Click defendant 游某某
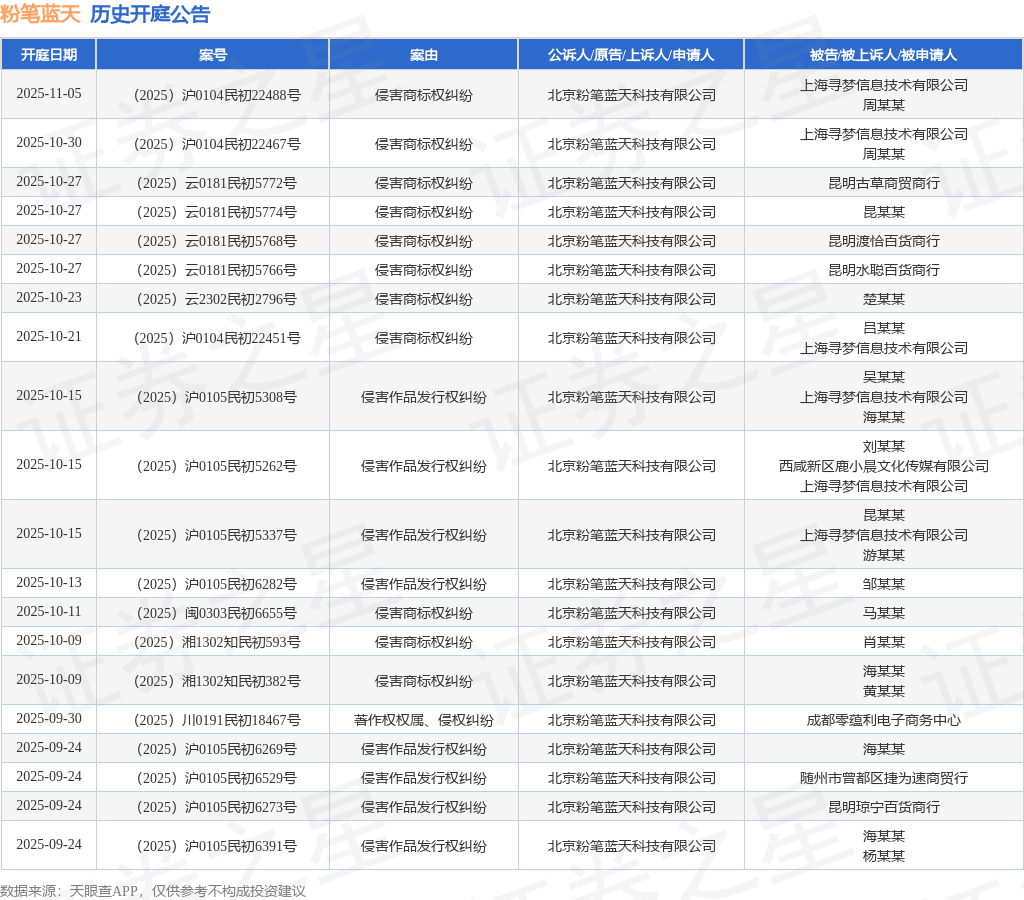The width and height of the screenshot is (1024, 900). (x=884, y=555)
